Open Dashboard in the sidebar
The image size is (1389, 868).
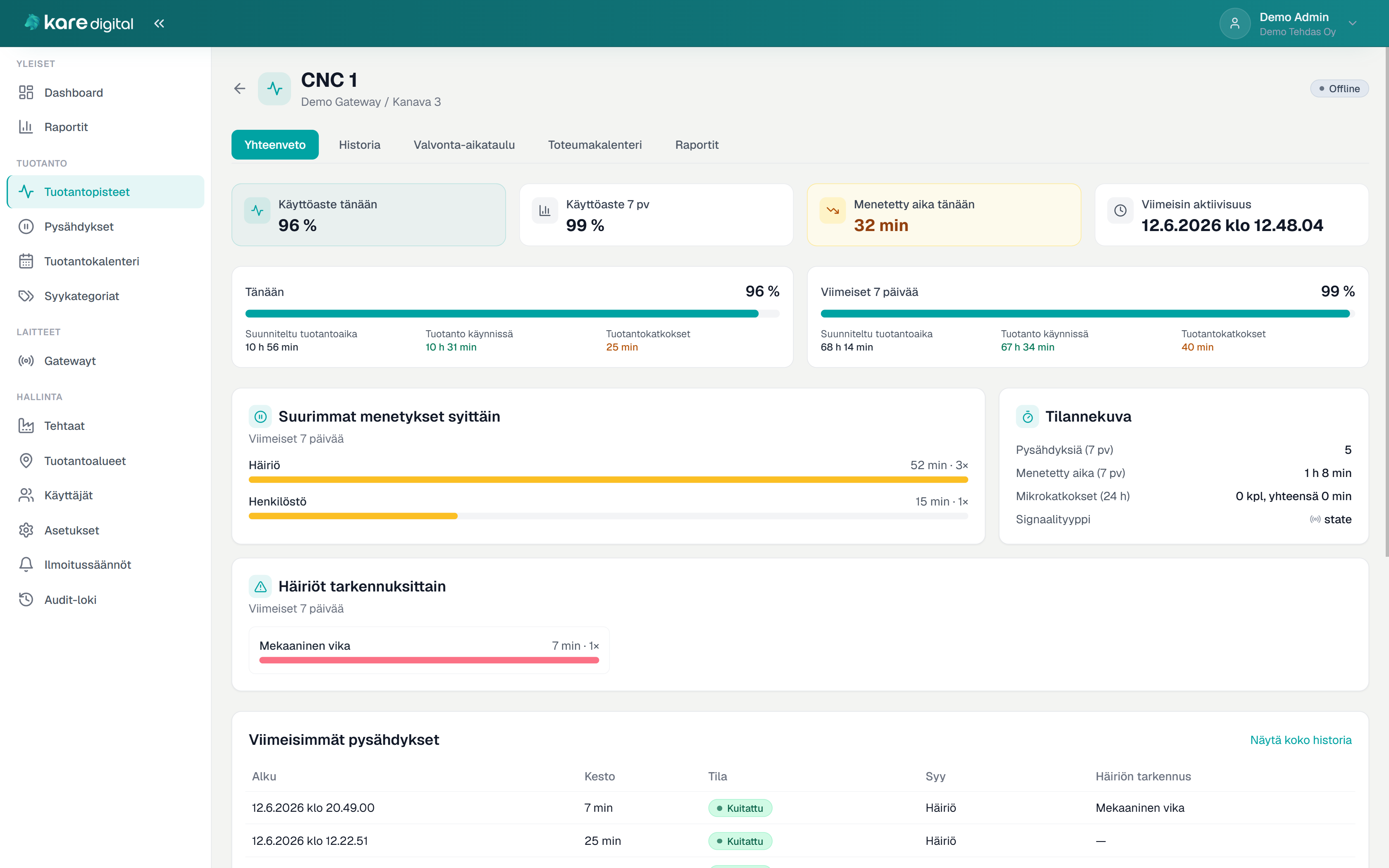(105, 93)
